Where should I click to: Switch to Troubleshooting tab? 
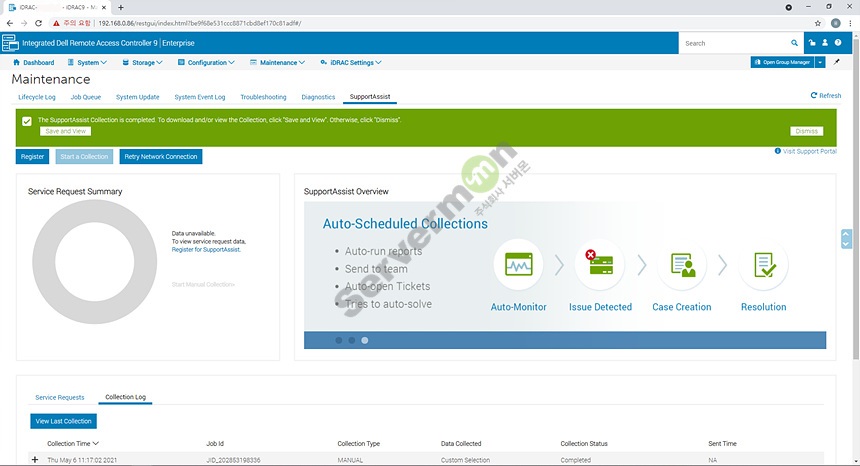click(x=263, y=97)
